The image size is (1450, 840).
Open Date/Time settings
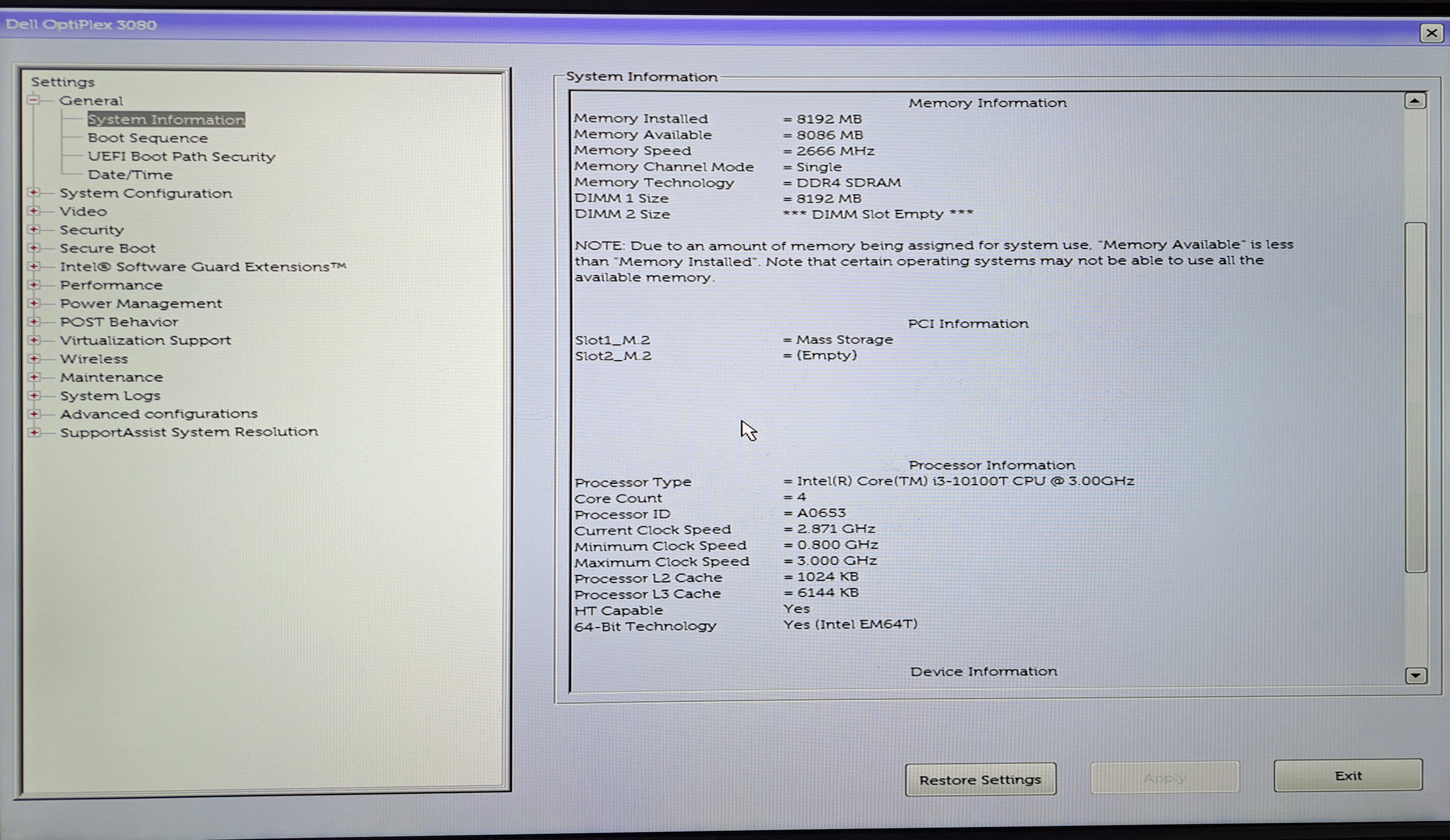click(130, 174)
